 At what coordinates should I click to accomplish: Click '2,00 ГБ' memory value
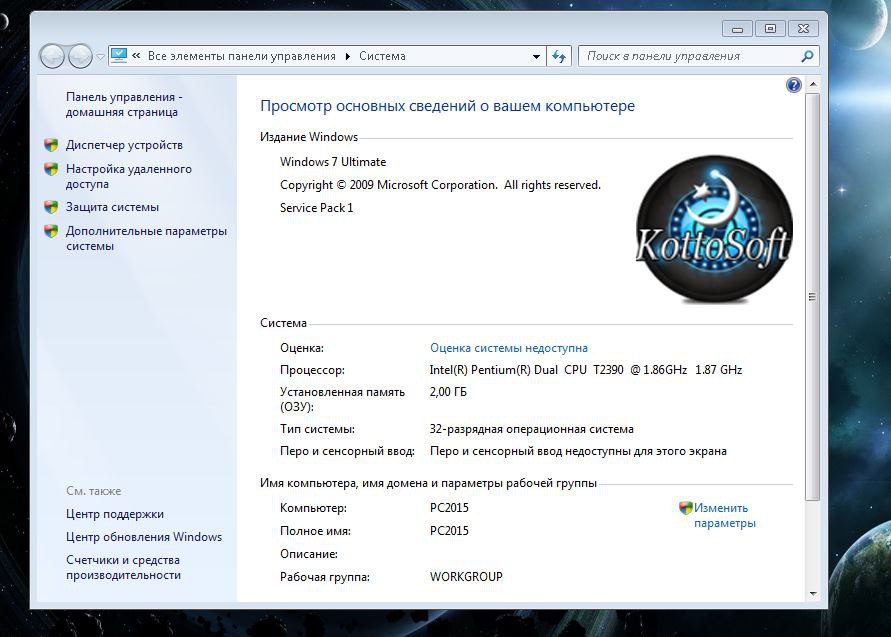click(448, 392)
